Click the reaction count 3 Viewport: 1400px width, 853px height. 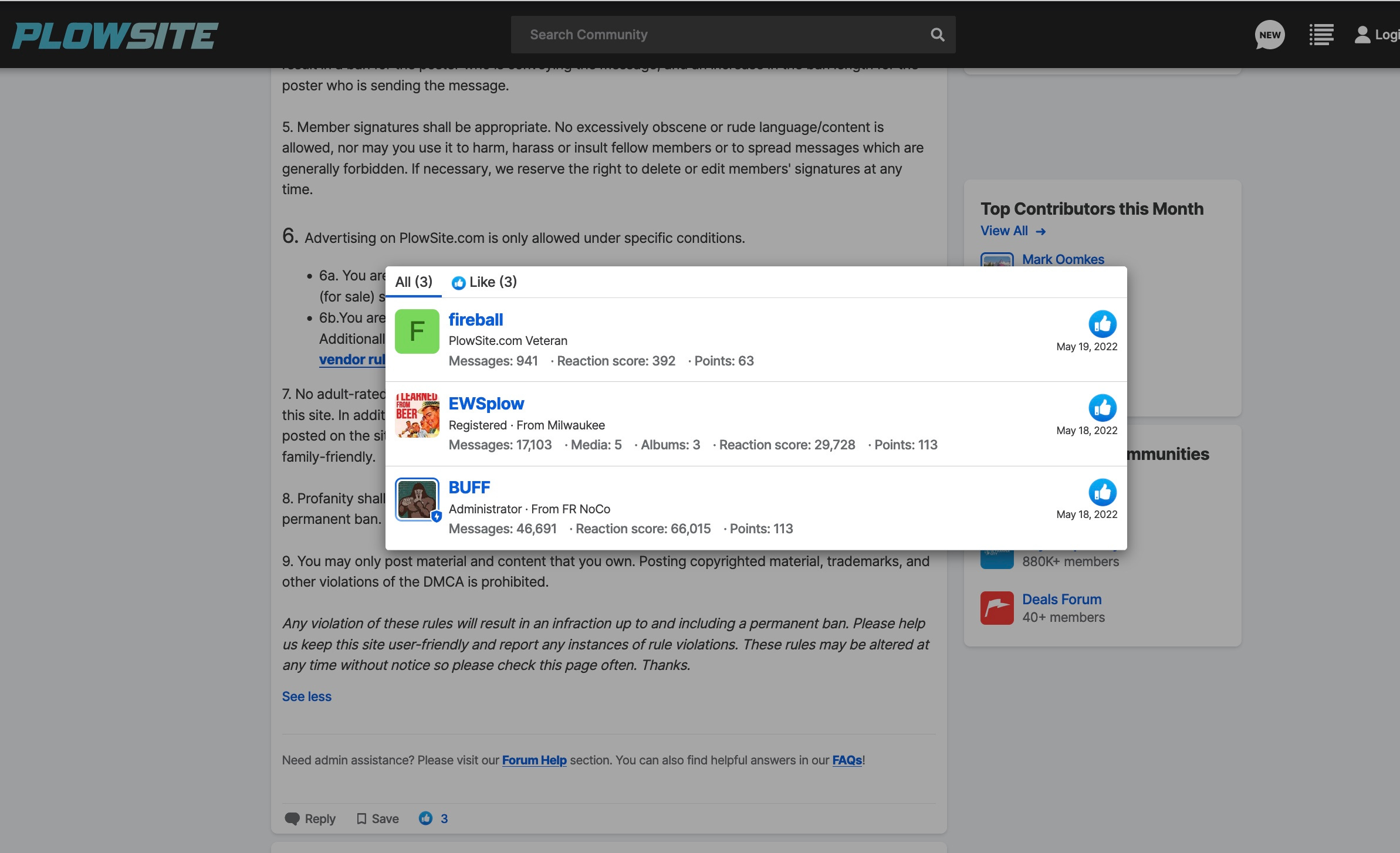[444, 818]
